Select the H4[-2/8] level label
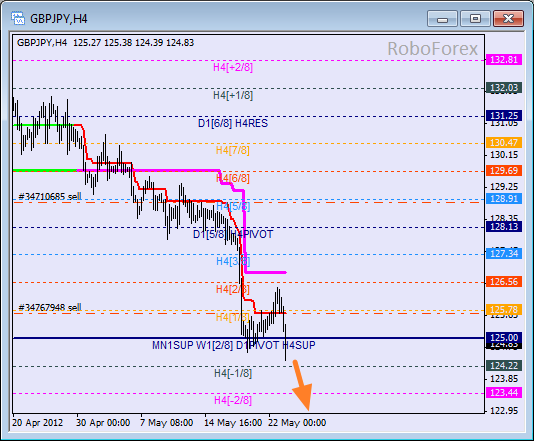The image size is (534, 441). [x=233, y=400]
